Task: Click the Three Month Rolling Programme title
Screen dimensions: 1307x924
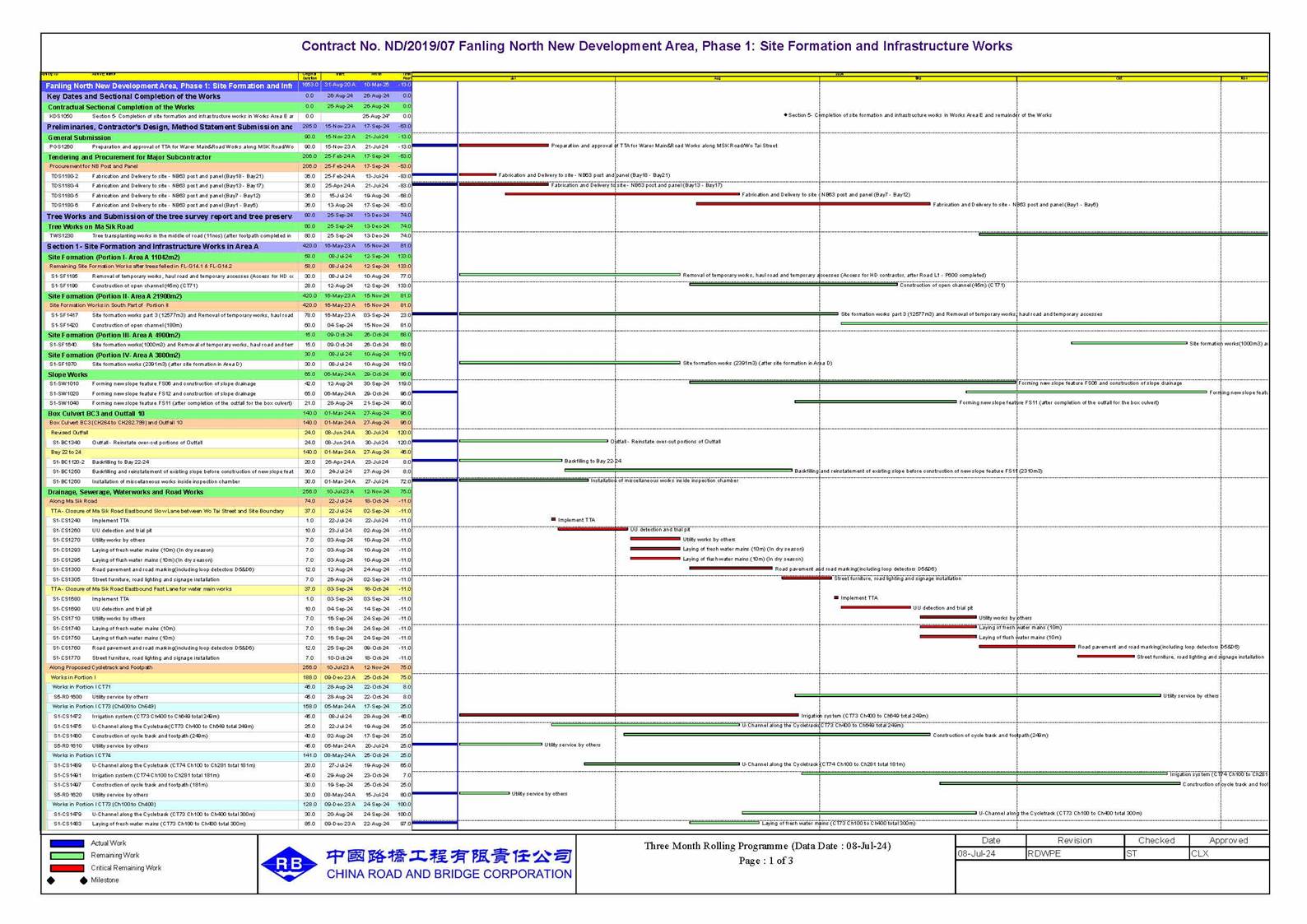Action: click(x=766, y=846)
